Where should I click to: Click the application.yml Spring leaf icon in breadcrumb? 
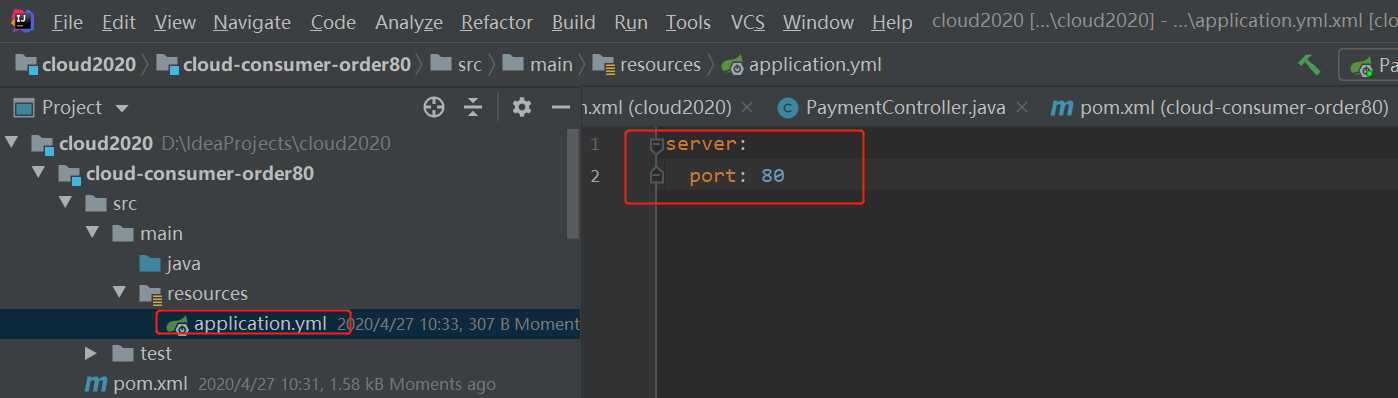click(733, 65)
